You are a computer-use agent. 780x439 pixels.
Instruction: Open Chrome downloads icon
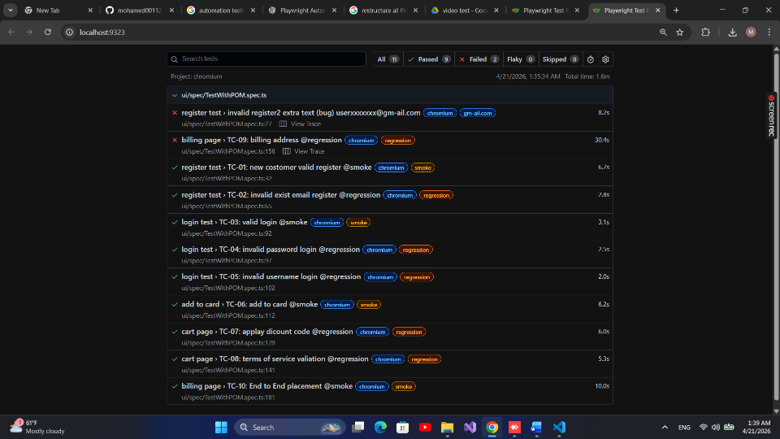[x=732, y=32]
